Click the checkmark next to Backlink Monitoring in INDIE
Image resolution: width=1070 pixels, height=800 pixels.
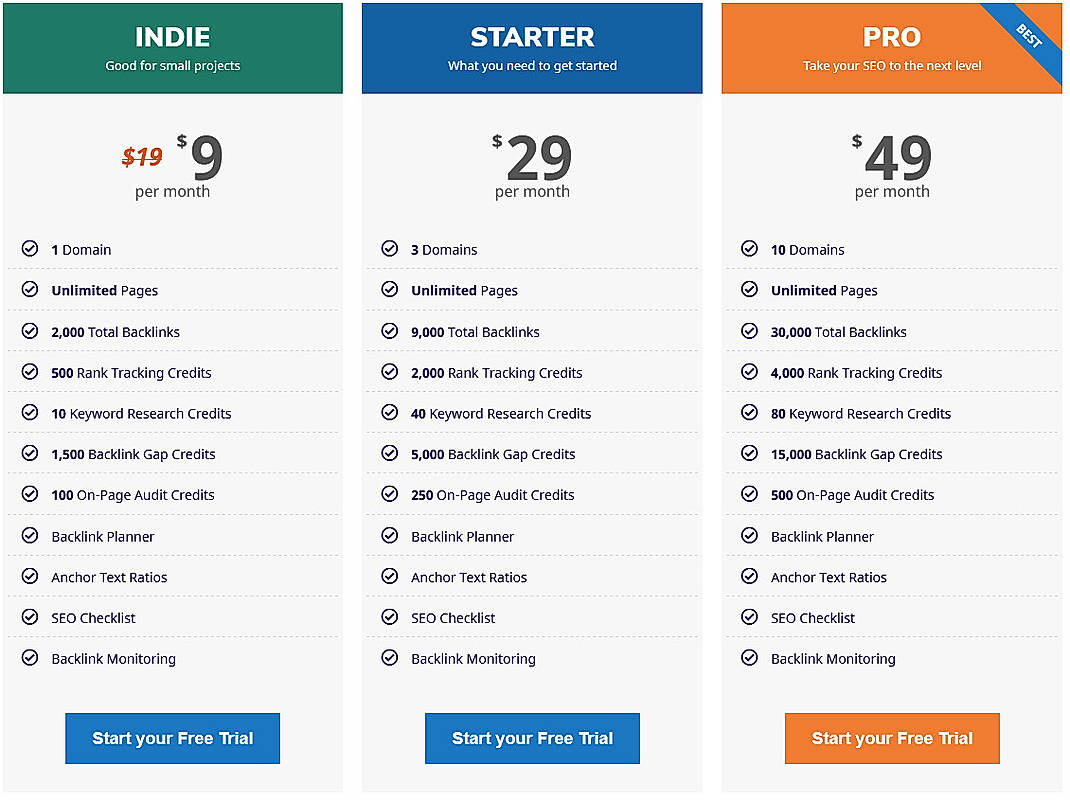(x=30, y=658)
